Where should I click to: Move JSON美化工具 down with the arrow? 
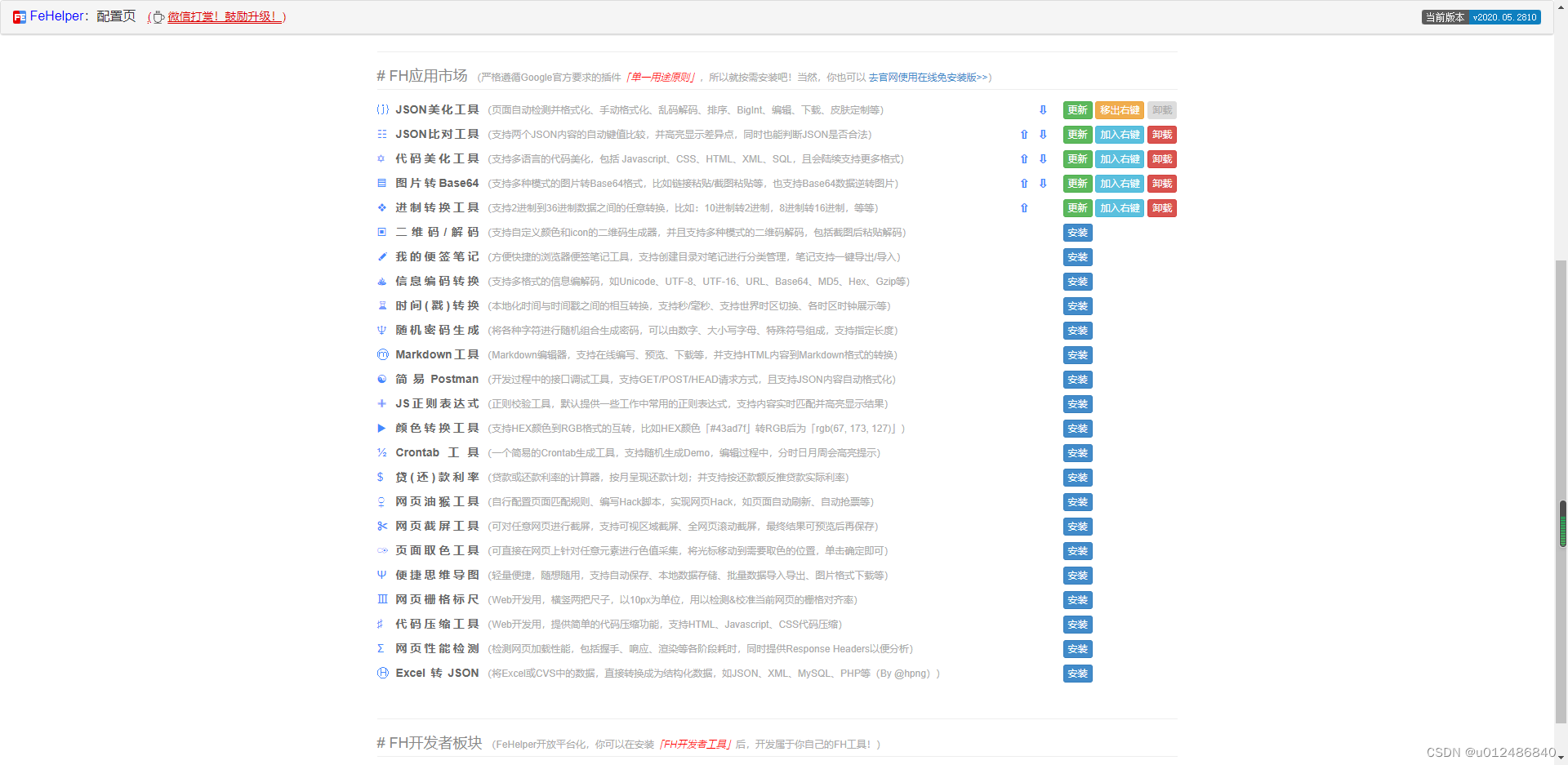(1043, 109)
